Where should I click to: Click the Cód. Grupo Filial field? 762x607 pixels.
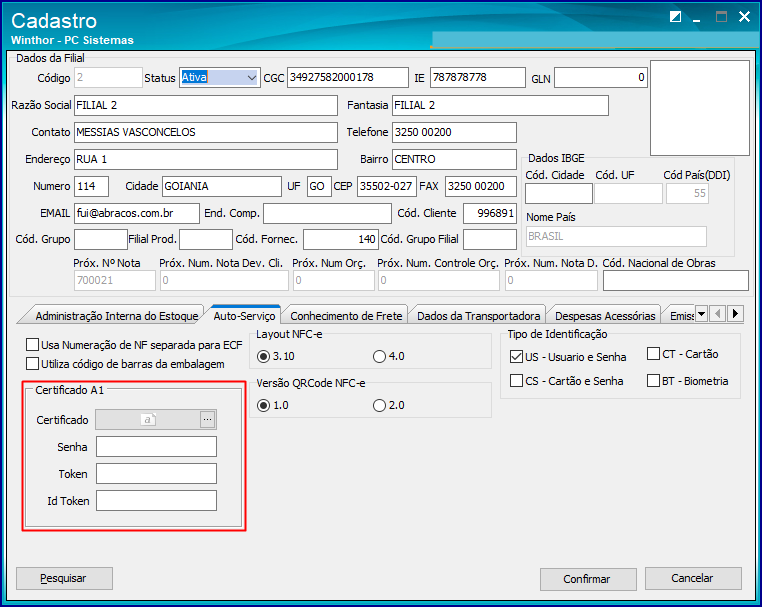490,240
